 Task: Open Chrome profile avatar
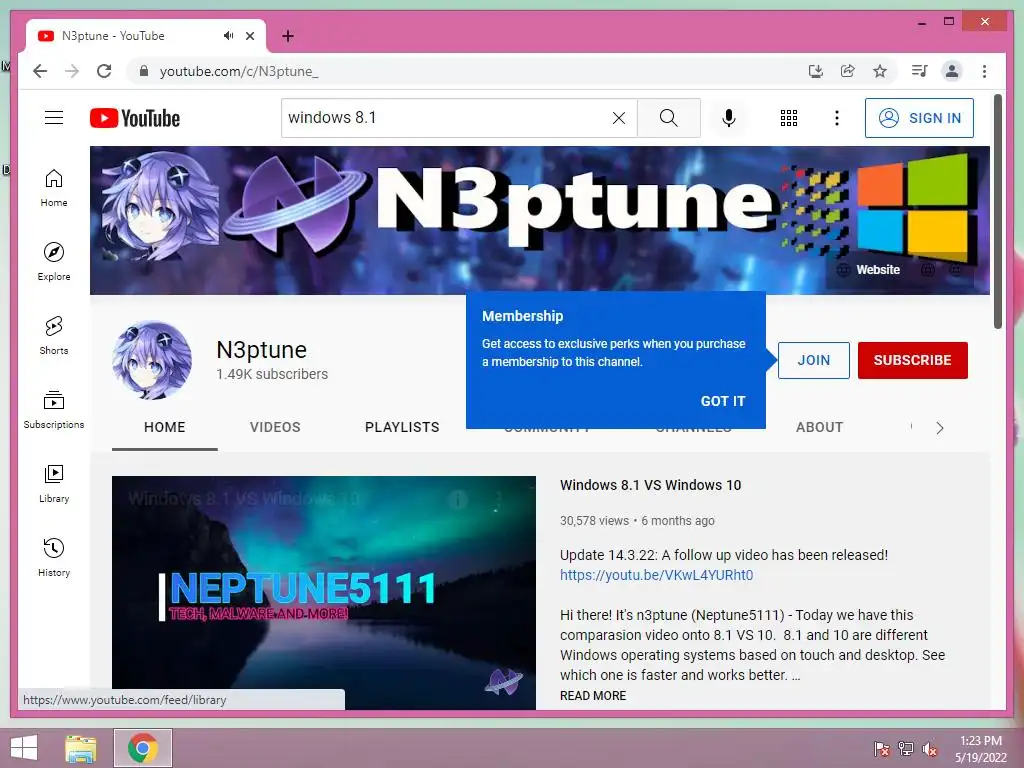[x=952, y=71]
